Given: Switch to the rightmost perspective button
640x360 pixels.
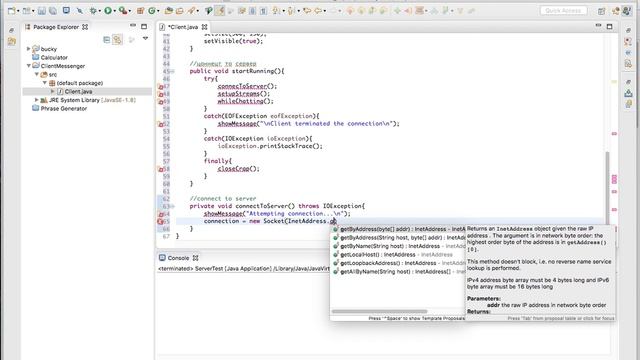Looking at the screenshot, I should click(627, 11).
